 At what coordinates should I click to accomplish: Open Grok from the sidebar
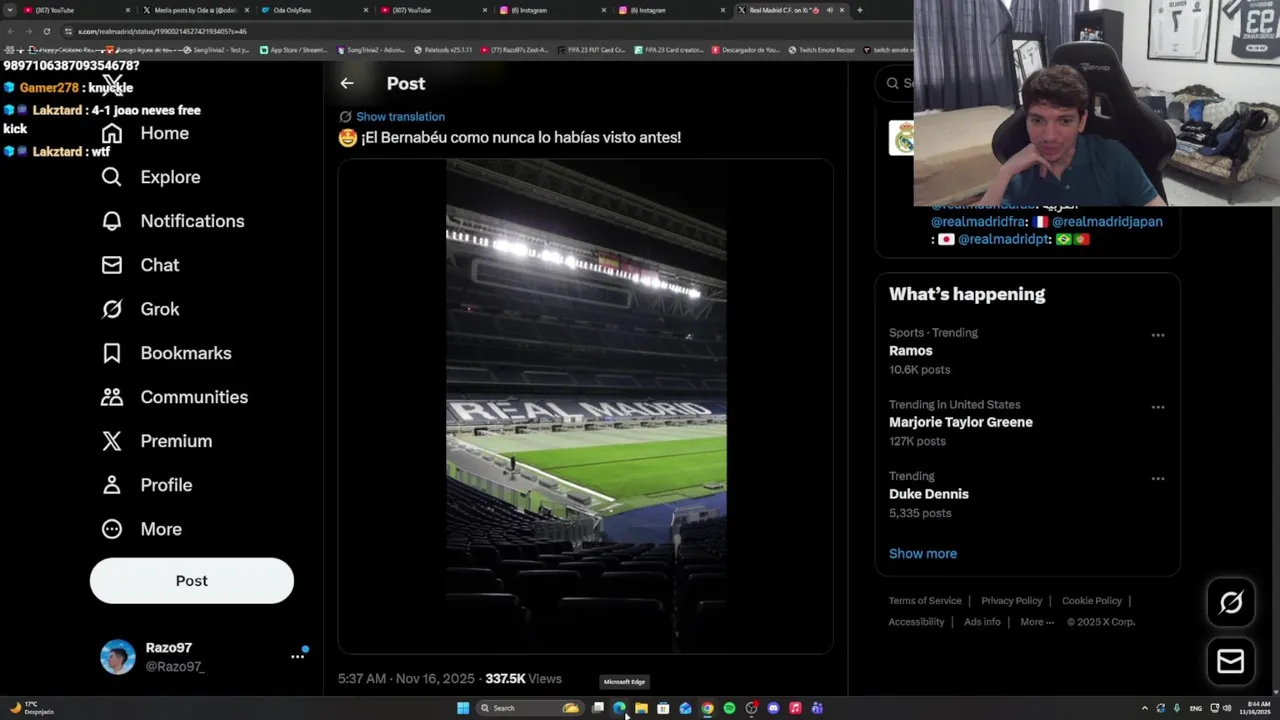[x=140, y=309]
